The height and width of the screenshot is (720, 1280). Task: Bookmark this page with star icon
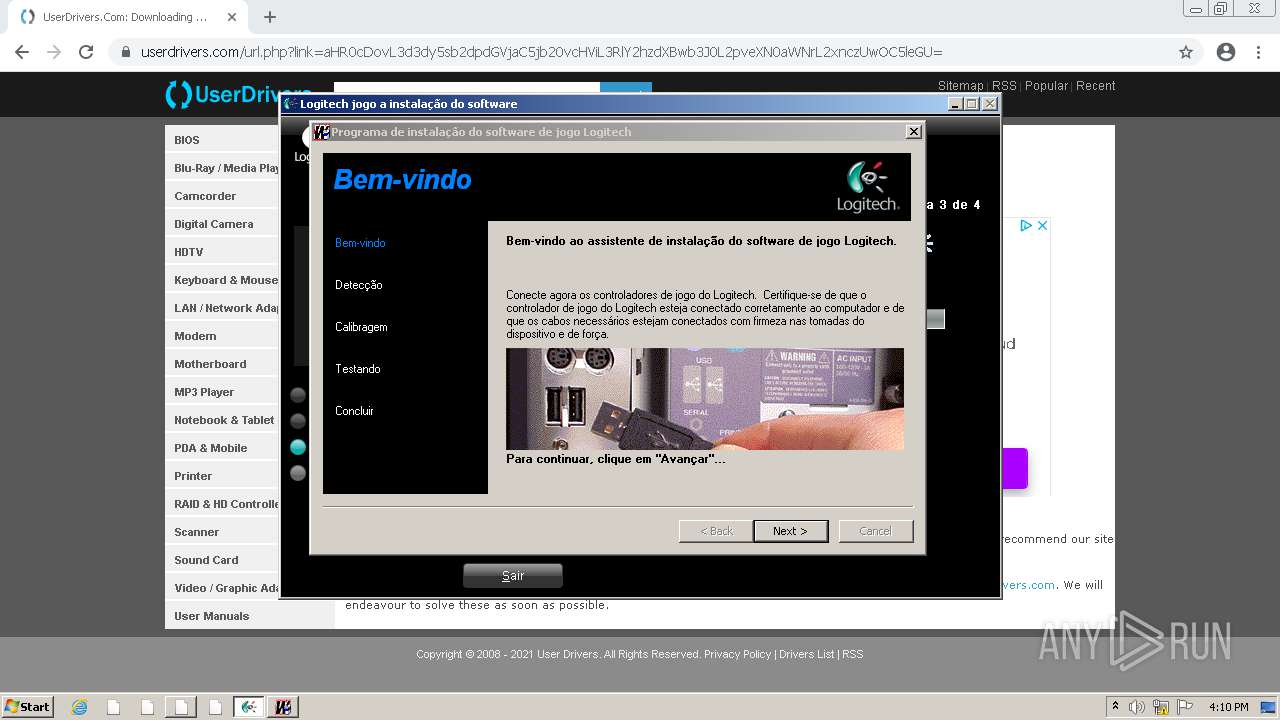[x=1186, y=52]
